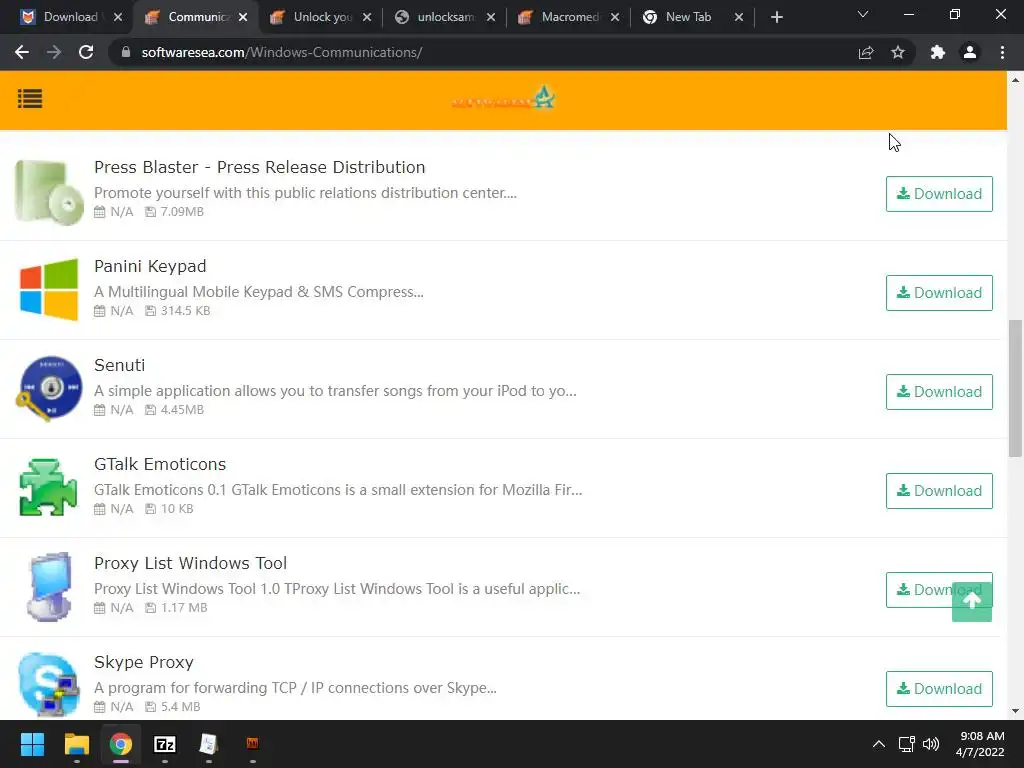Click the scrollbar down arrow
Screen dimensions: 1024x768
click(x=1016, y=711)
